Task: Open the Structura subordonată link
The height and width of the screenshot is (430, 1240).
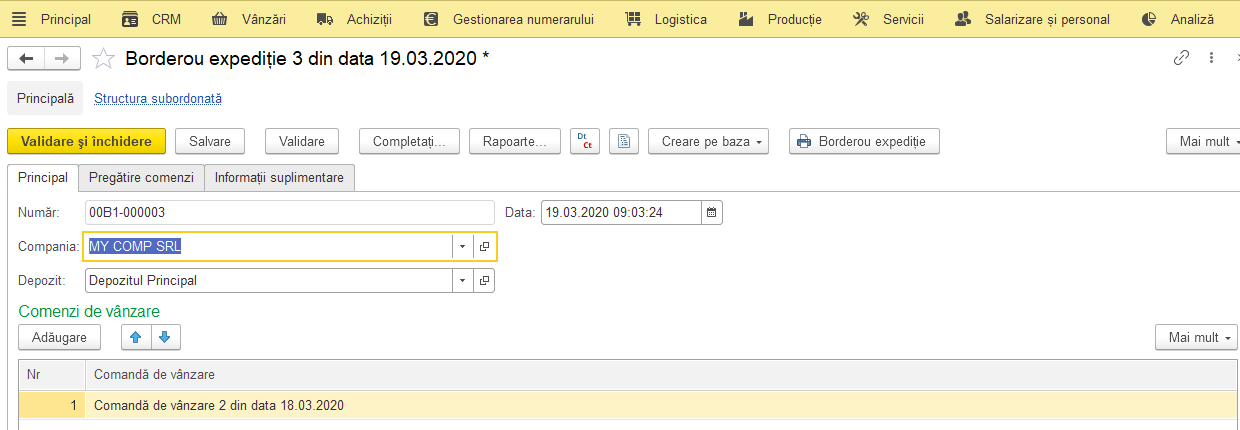Action: point(158,99)
